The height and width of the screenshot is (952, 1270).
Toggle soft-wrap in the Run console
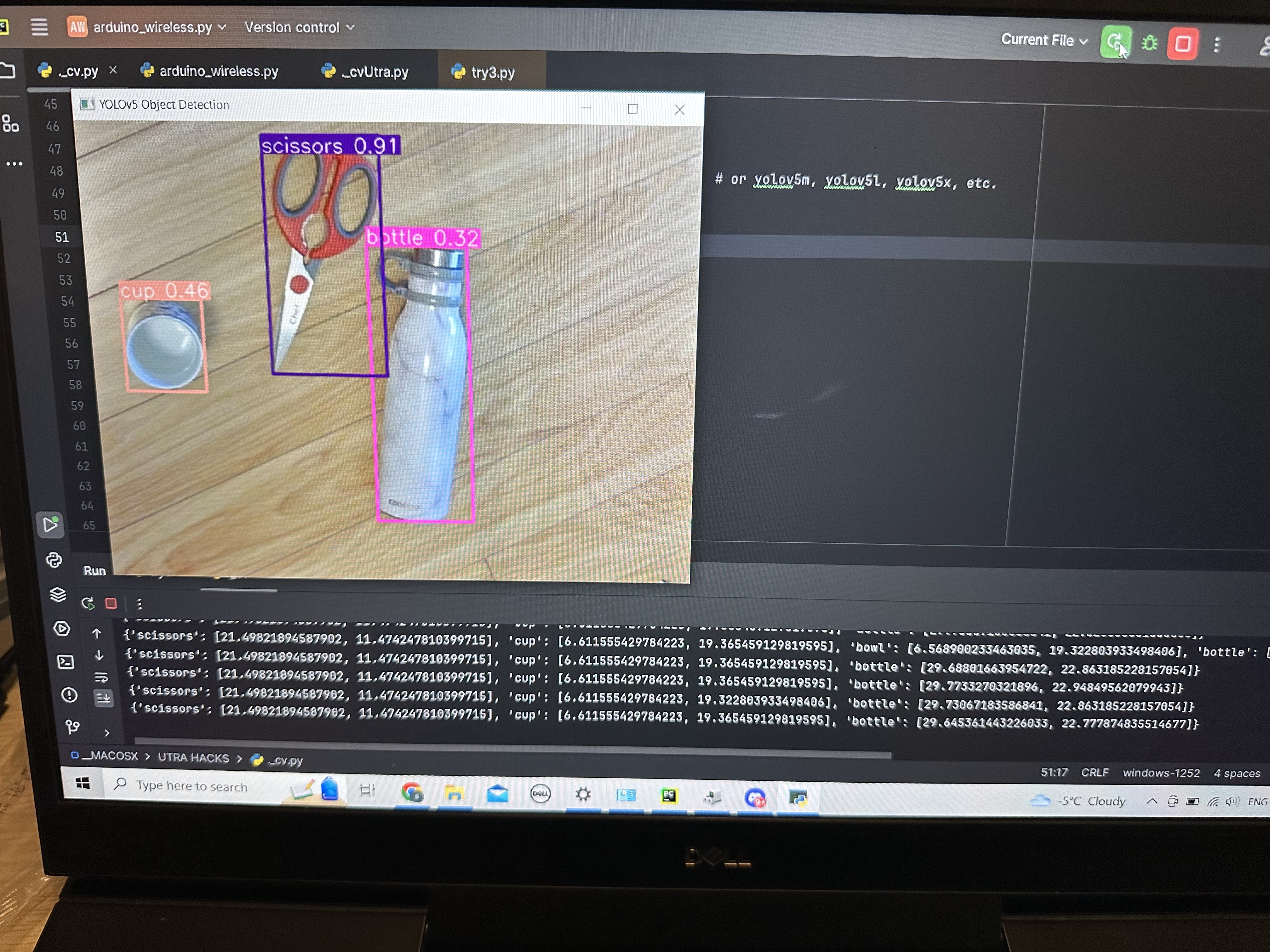(101, 678)
